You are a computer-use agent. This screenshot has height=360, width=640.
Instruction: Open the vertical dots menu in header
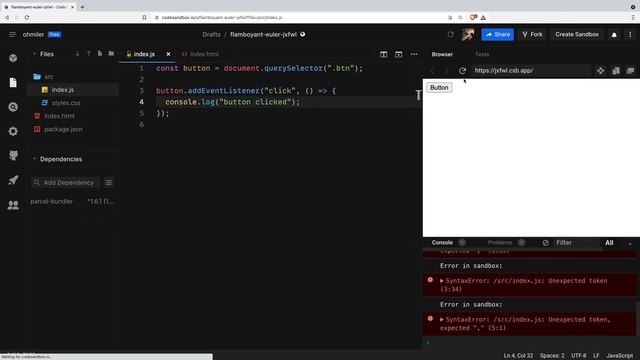[x=630, y=35]
